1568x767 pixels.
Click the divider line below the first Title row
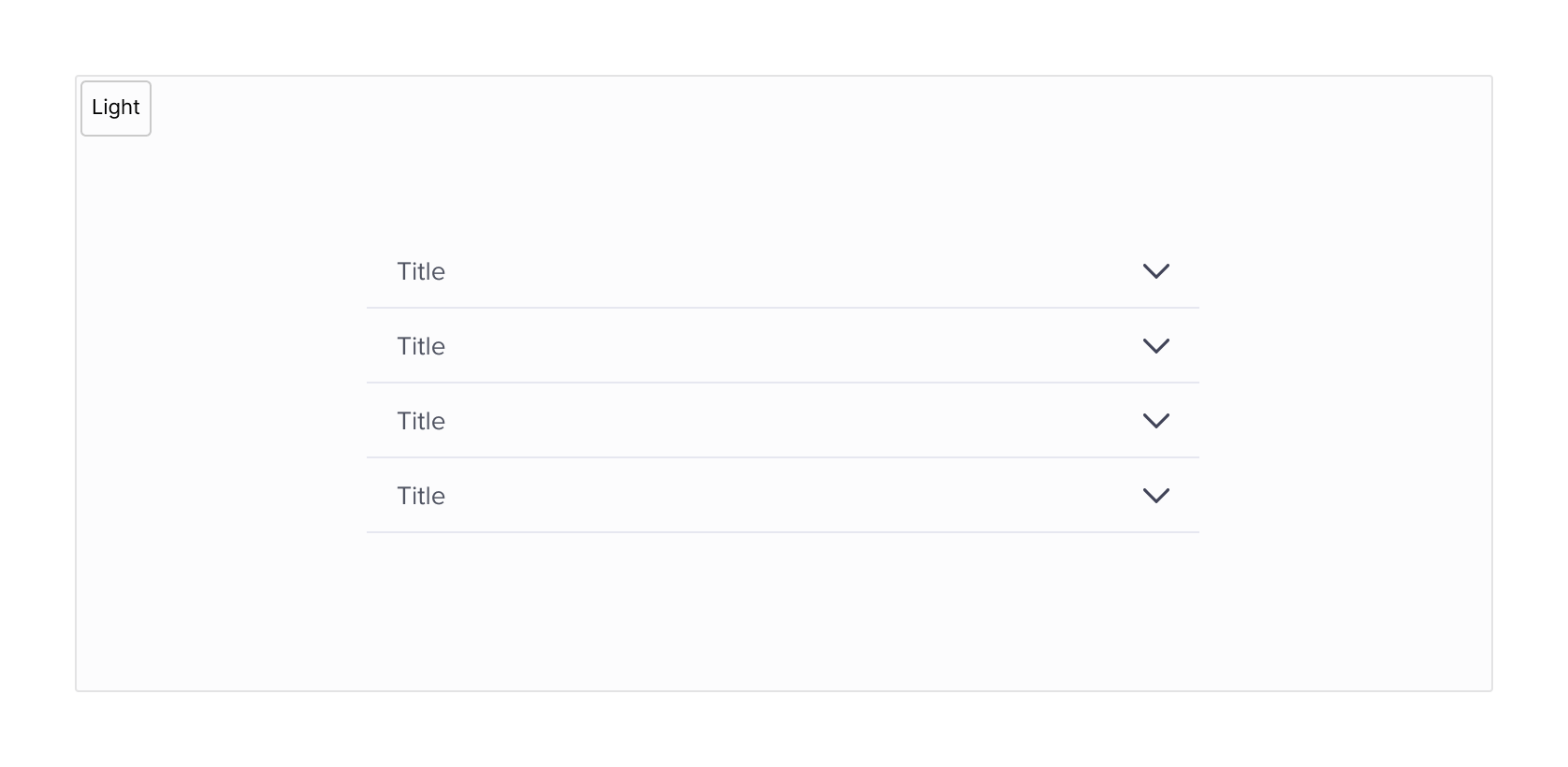(782, 308)
